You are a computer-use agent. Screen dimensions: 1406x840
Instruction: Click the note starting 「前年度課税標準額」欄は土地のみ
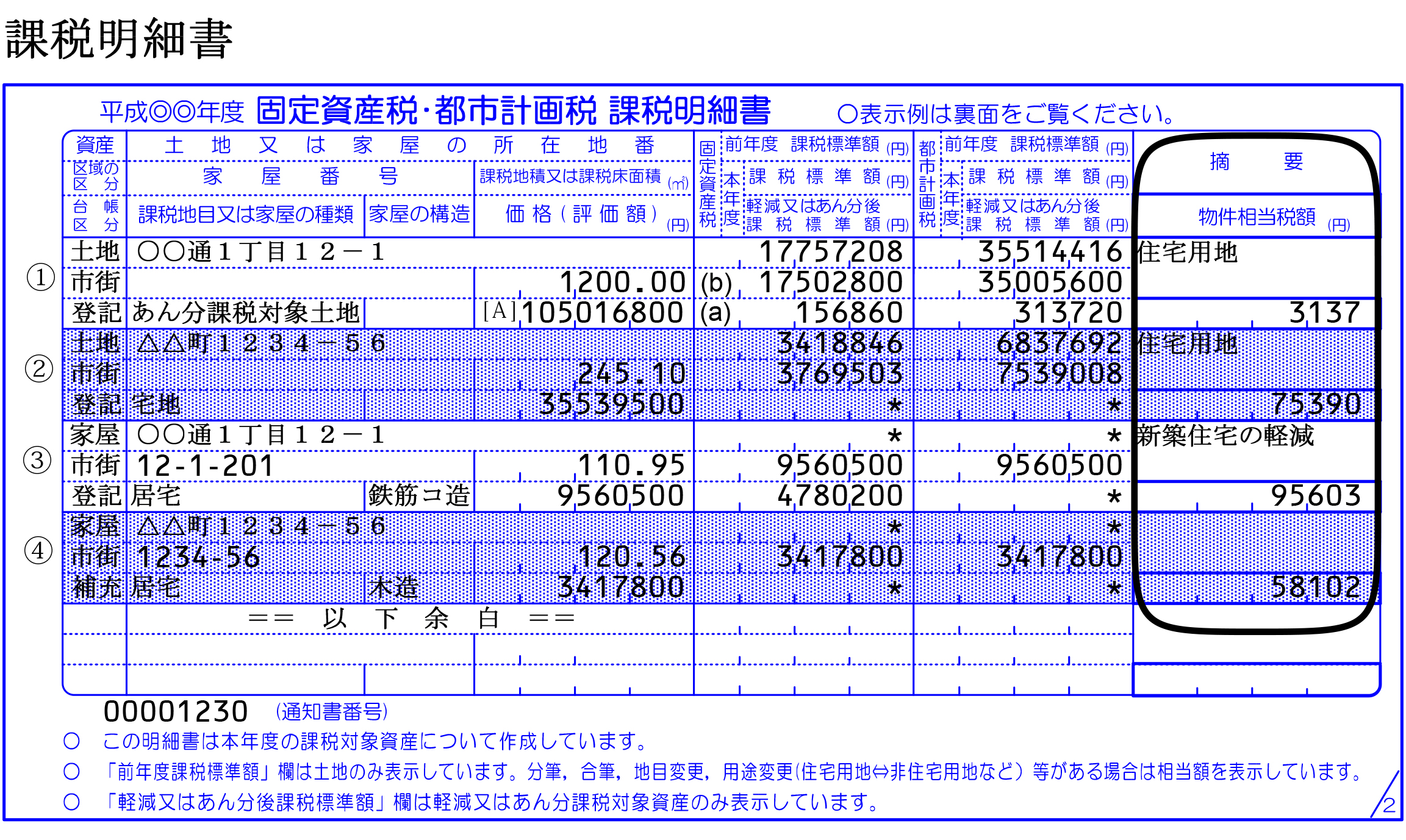click(733, 772)
